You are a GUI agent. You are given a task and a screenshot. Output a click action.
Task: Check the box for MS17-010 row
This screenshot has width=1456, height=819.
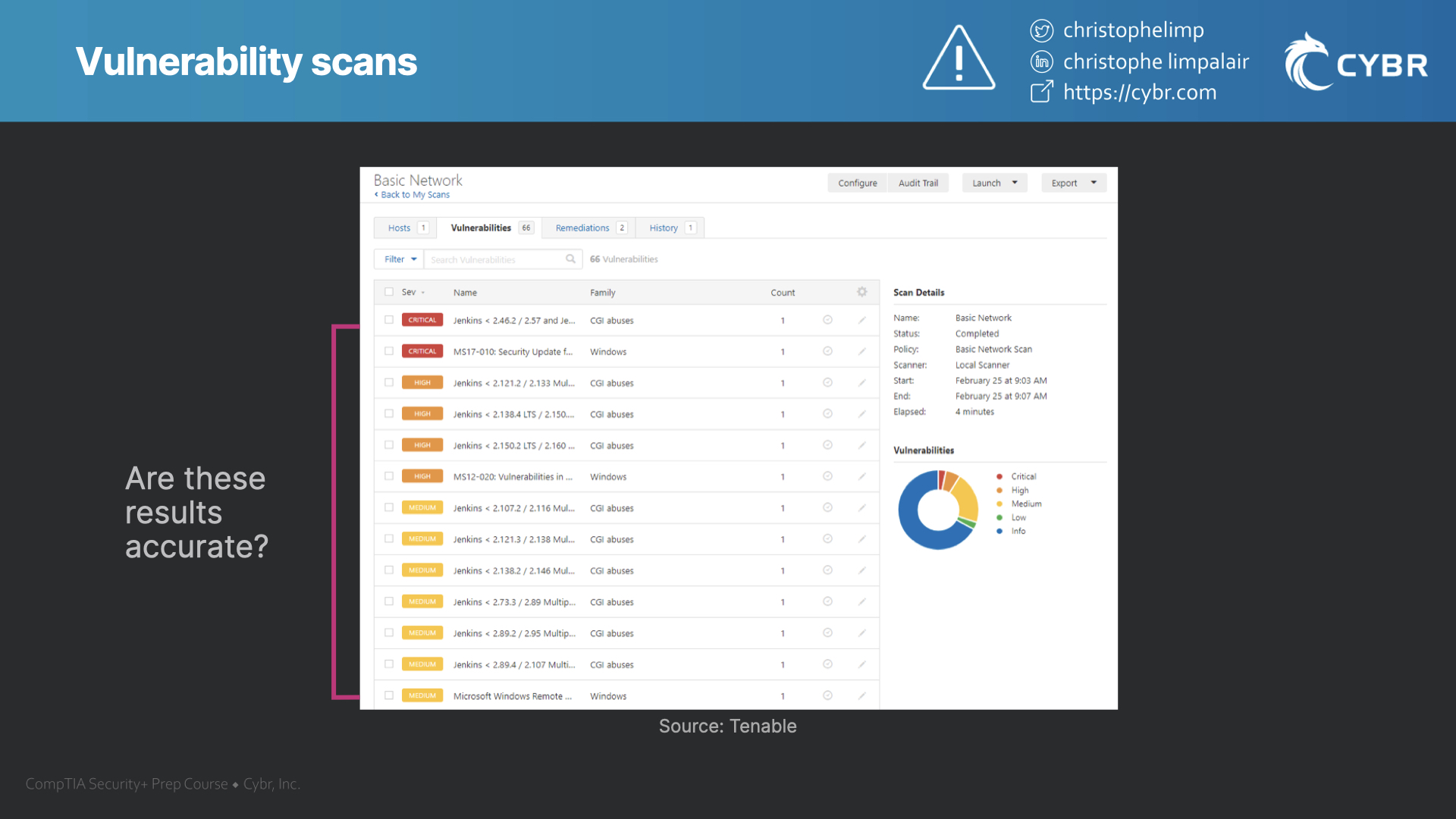click(x=389, y=351)
